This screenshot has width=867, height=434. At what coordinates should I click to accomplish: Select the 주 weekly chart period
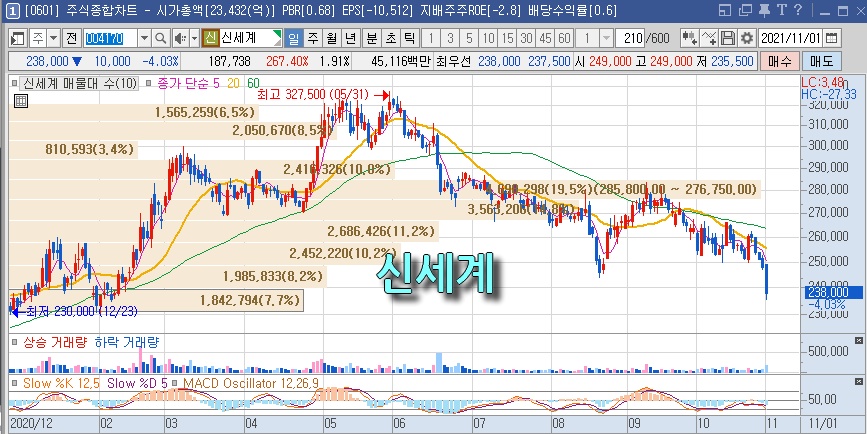[312, 38]
